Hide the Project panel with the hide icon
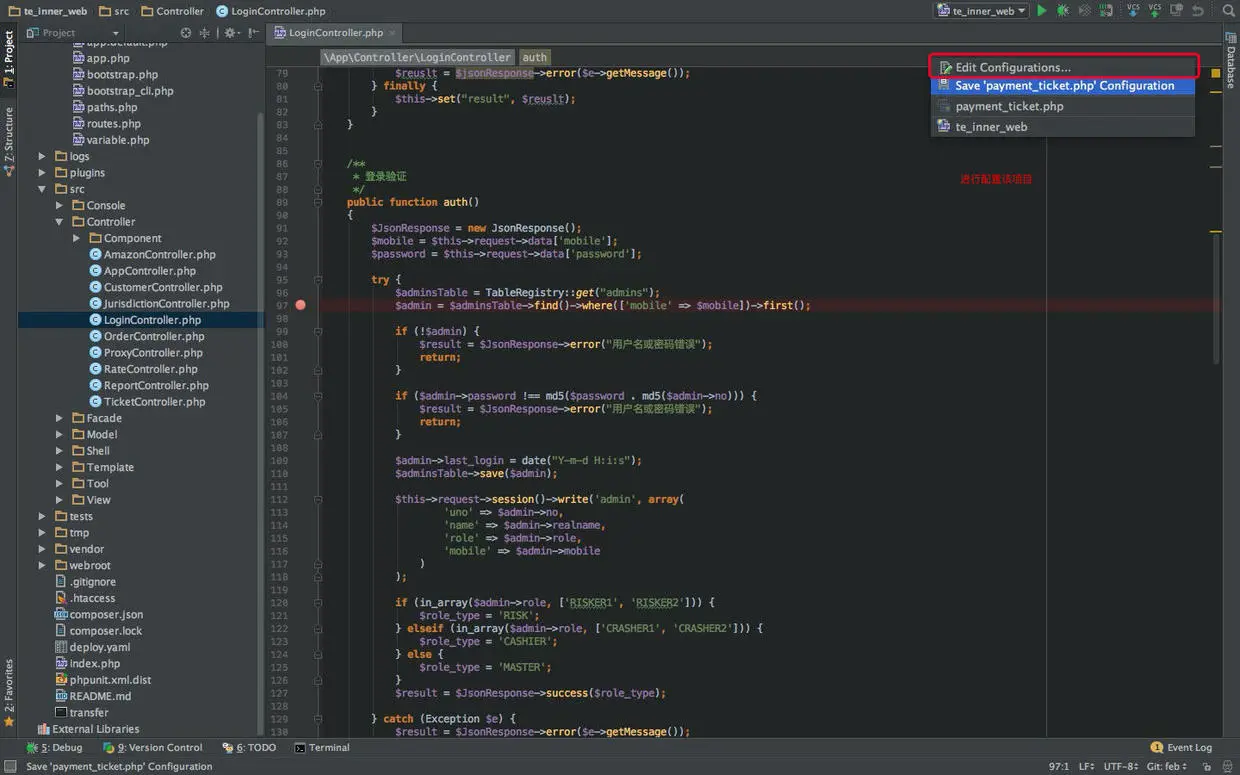The height and width of the screenshot is (775, 1240). [x=252, y=33]
